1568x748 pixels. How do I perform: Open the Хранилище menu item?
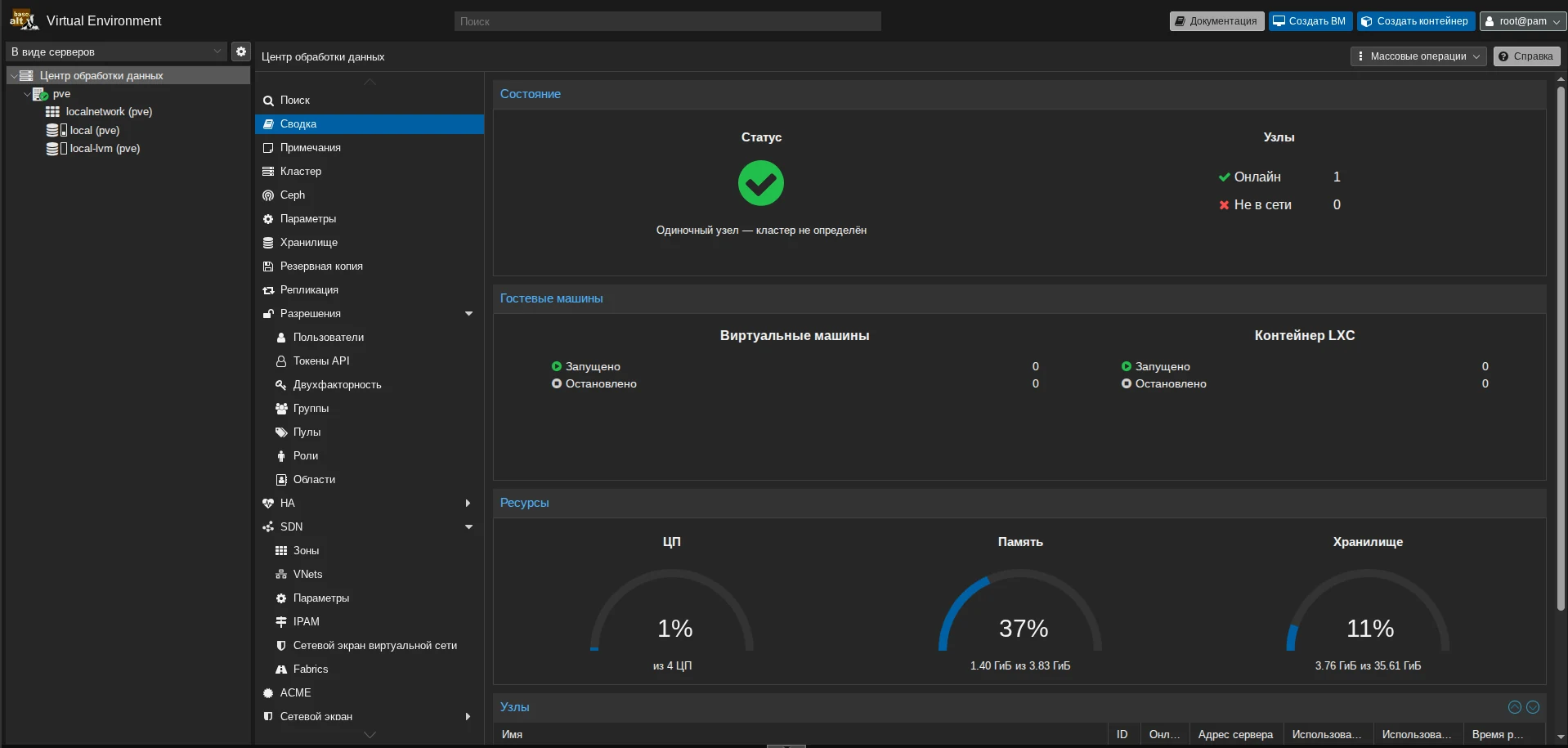pos(370,243)
